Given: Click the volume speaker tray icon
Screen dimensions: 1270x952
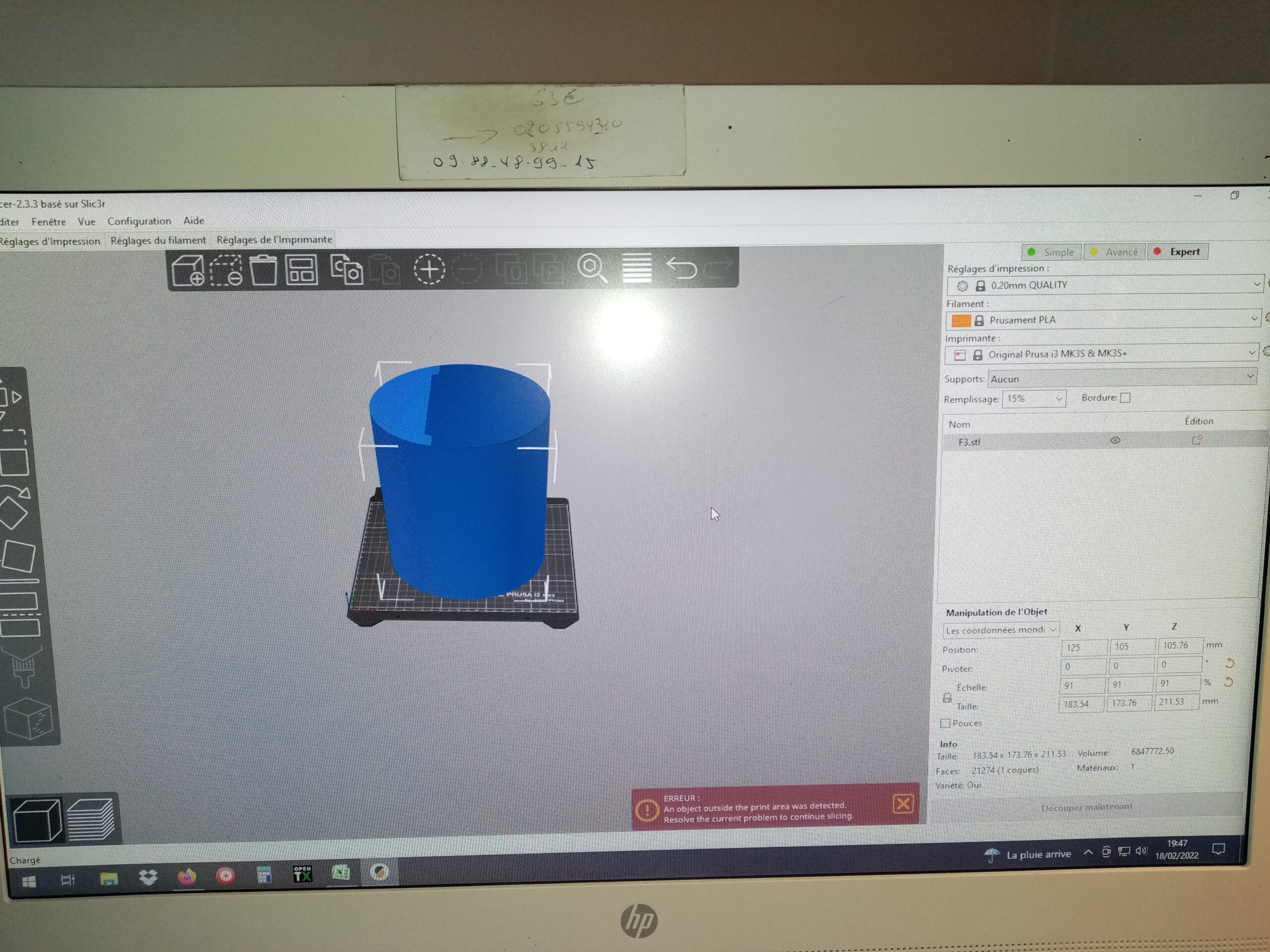Looking at the screenshot, I should click(x=1141, y=851).
